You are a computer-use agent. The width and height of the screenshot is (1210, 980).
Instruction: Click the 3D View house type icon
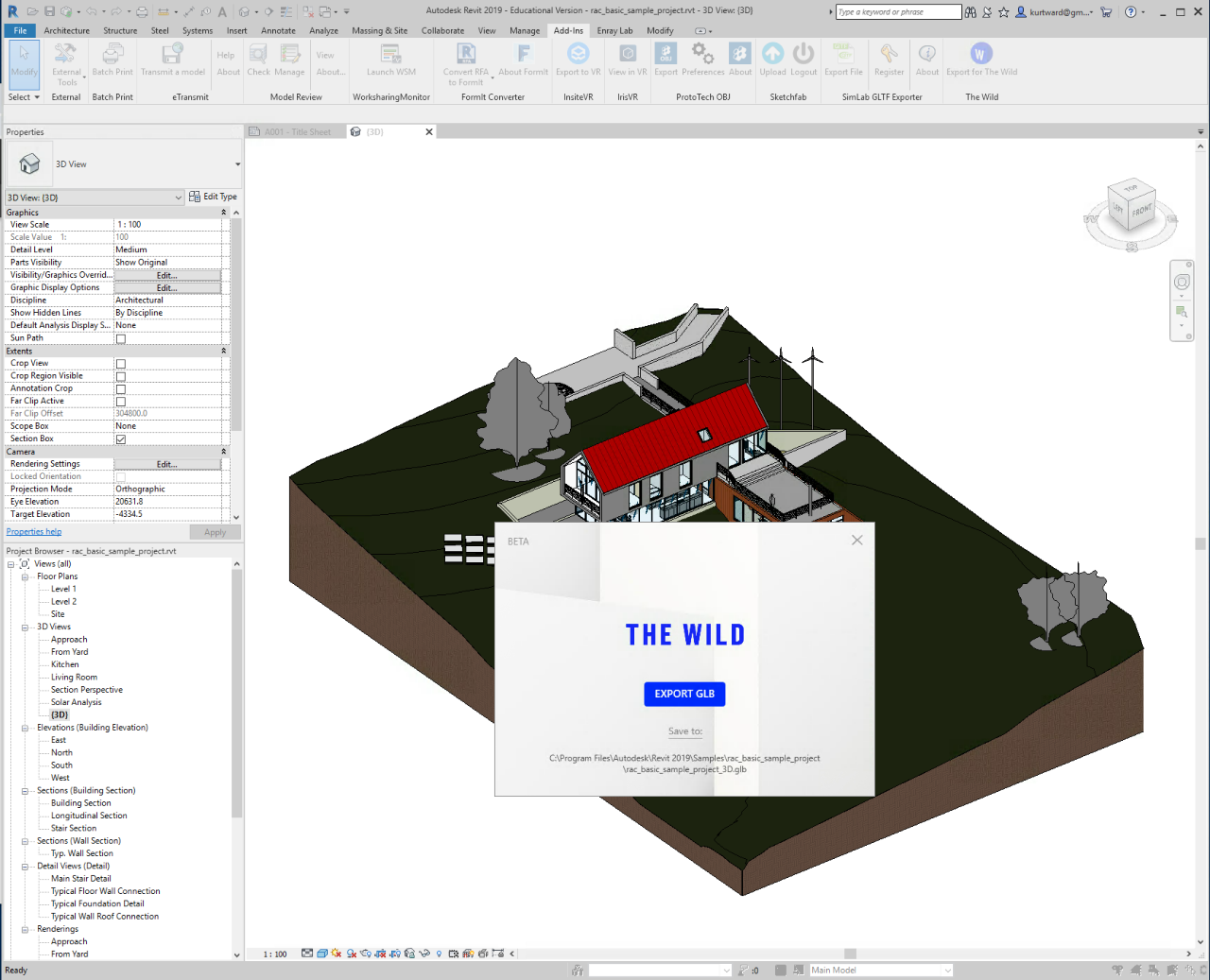pos(29,163)
